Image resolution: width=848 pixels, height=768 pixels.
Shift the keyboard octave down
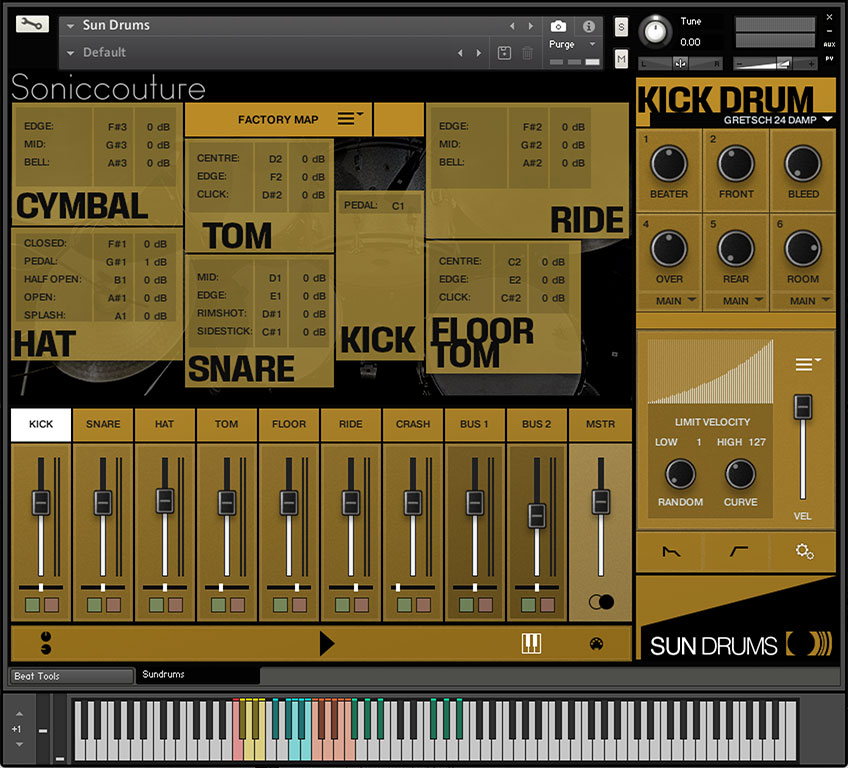pyautogui.click(x=19, y=744)
